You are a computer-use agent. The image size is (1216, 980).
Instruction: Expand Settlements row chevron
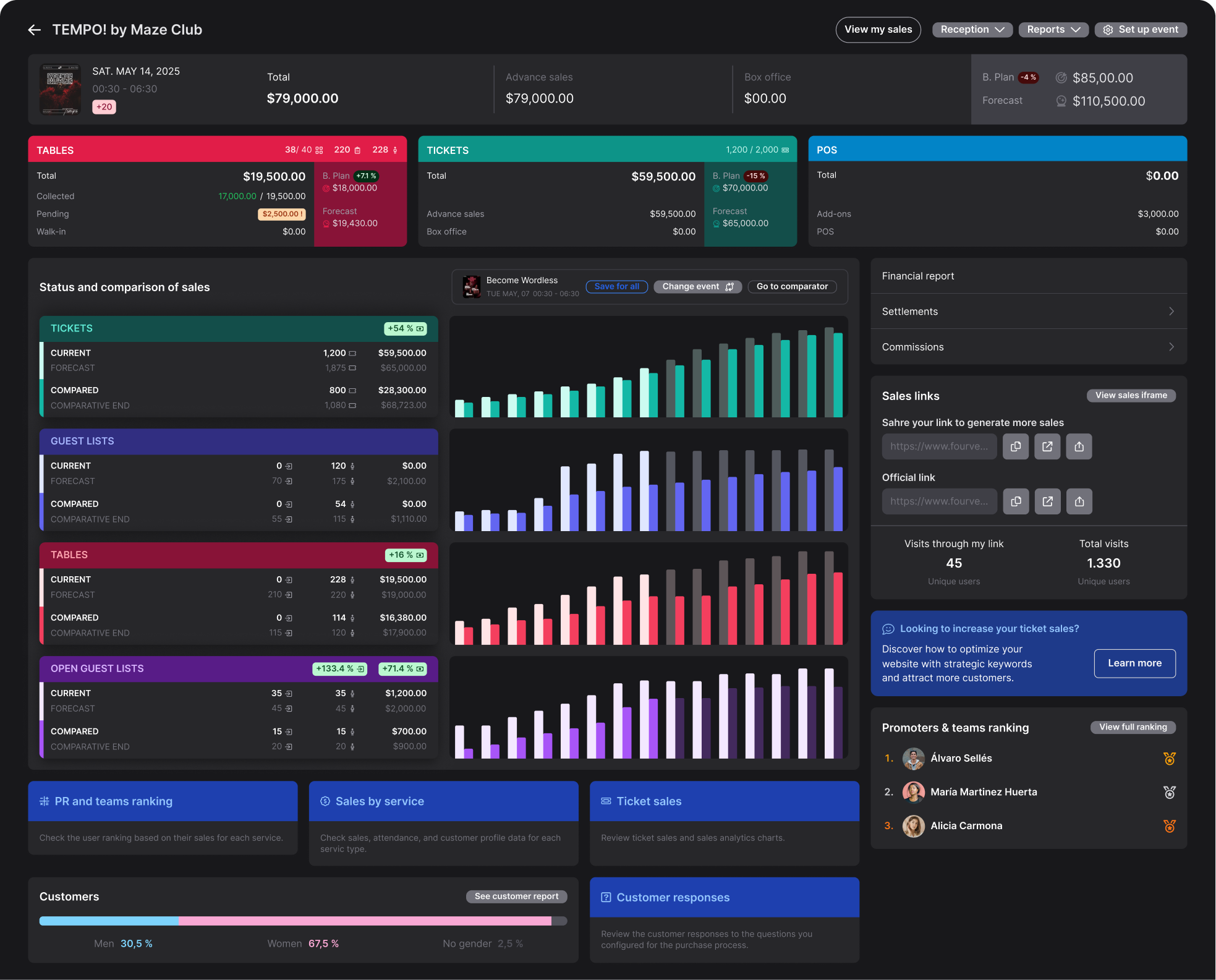coord(1171,312)
